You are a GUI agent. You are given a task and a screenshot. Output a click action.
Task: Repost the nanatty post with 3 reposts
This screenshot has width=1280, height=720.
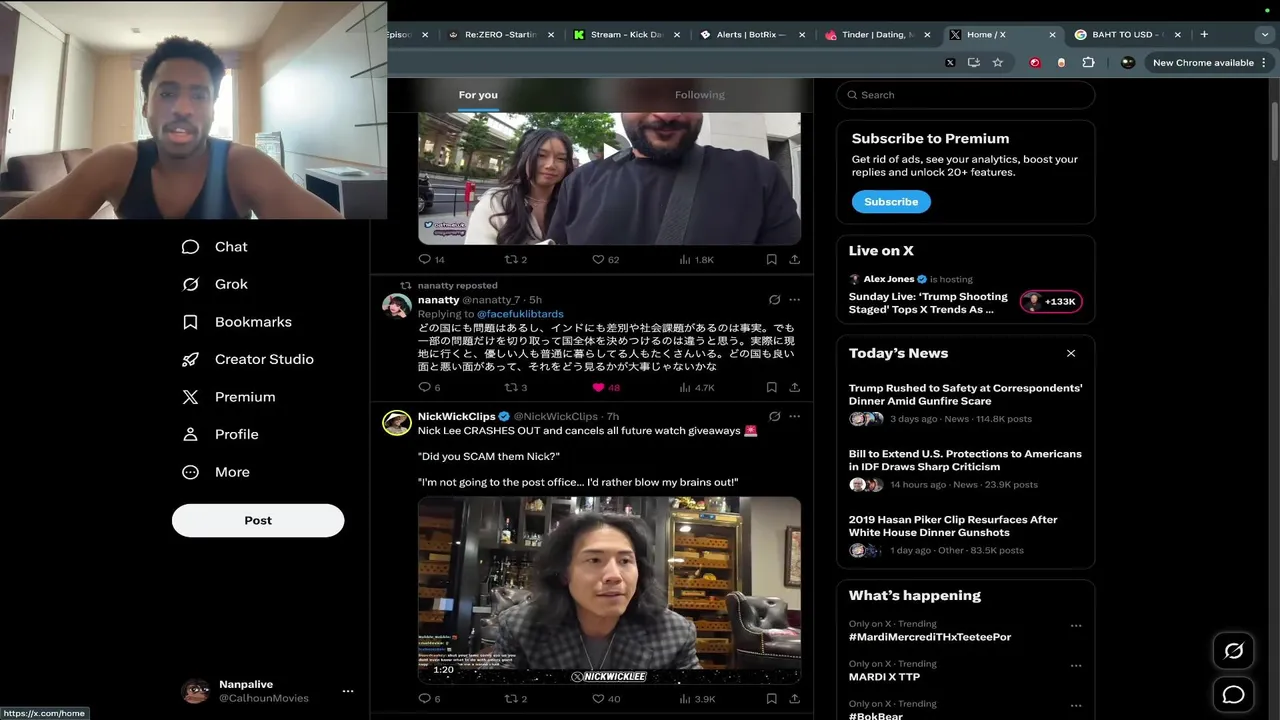pyautogui.click(x=515, y=387)
